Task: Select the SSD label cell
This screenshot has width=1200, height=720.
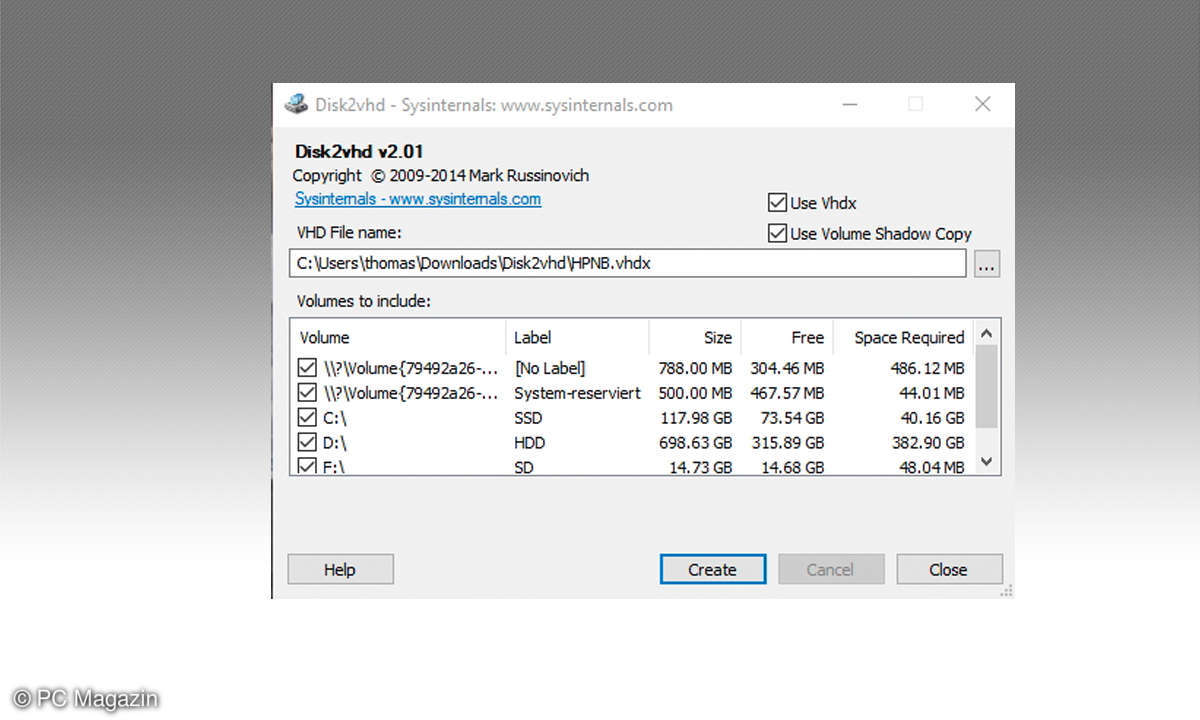Action: coord(530,418)
